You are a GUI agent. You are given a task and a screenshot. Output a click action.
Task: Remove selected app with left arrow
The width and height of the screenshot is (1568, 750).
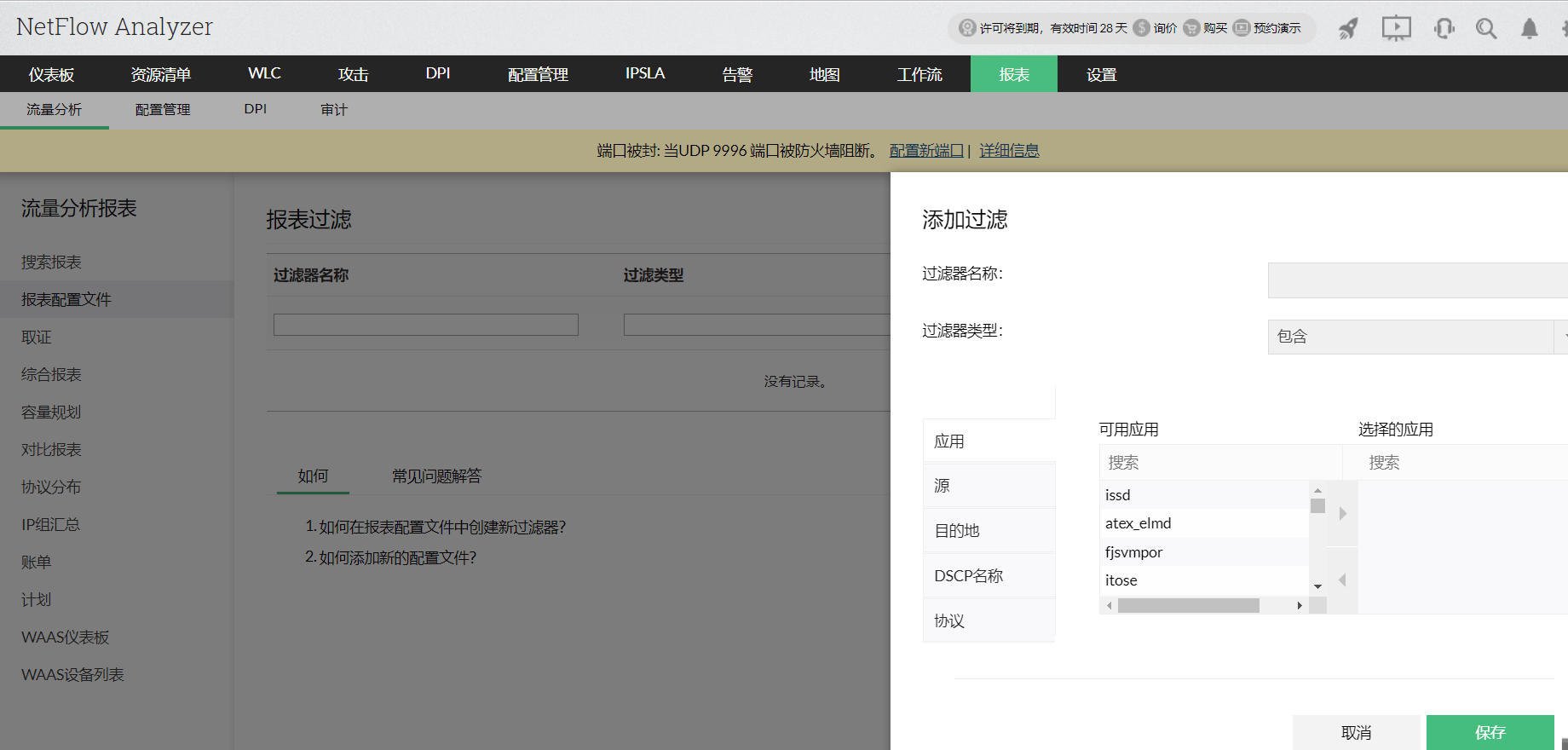1343,580
